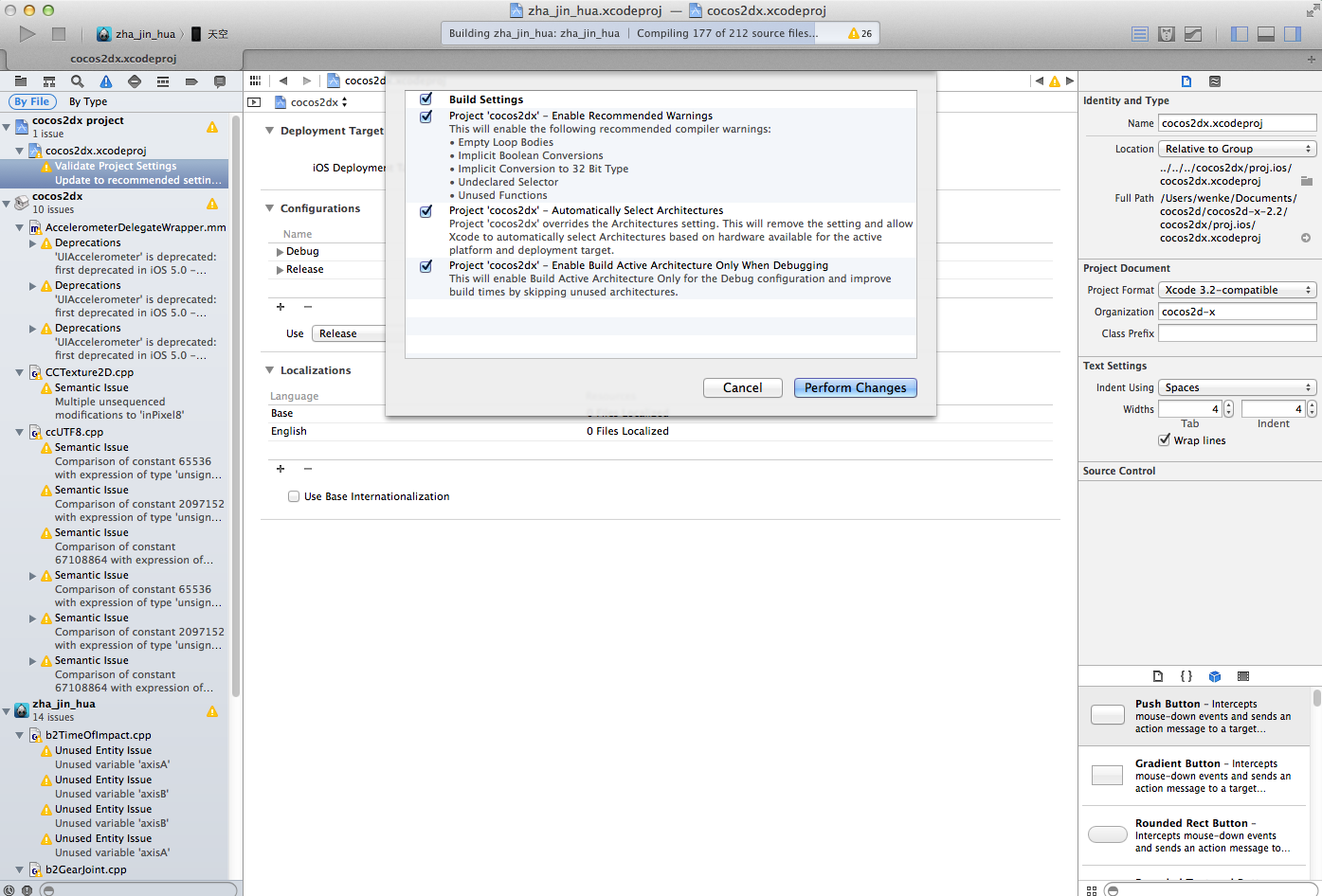1322x896 pixels.
Task: Show the Standard editor
Action: tap(1140, 34)
